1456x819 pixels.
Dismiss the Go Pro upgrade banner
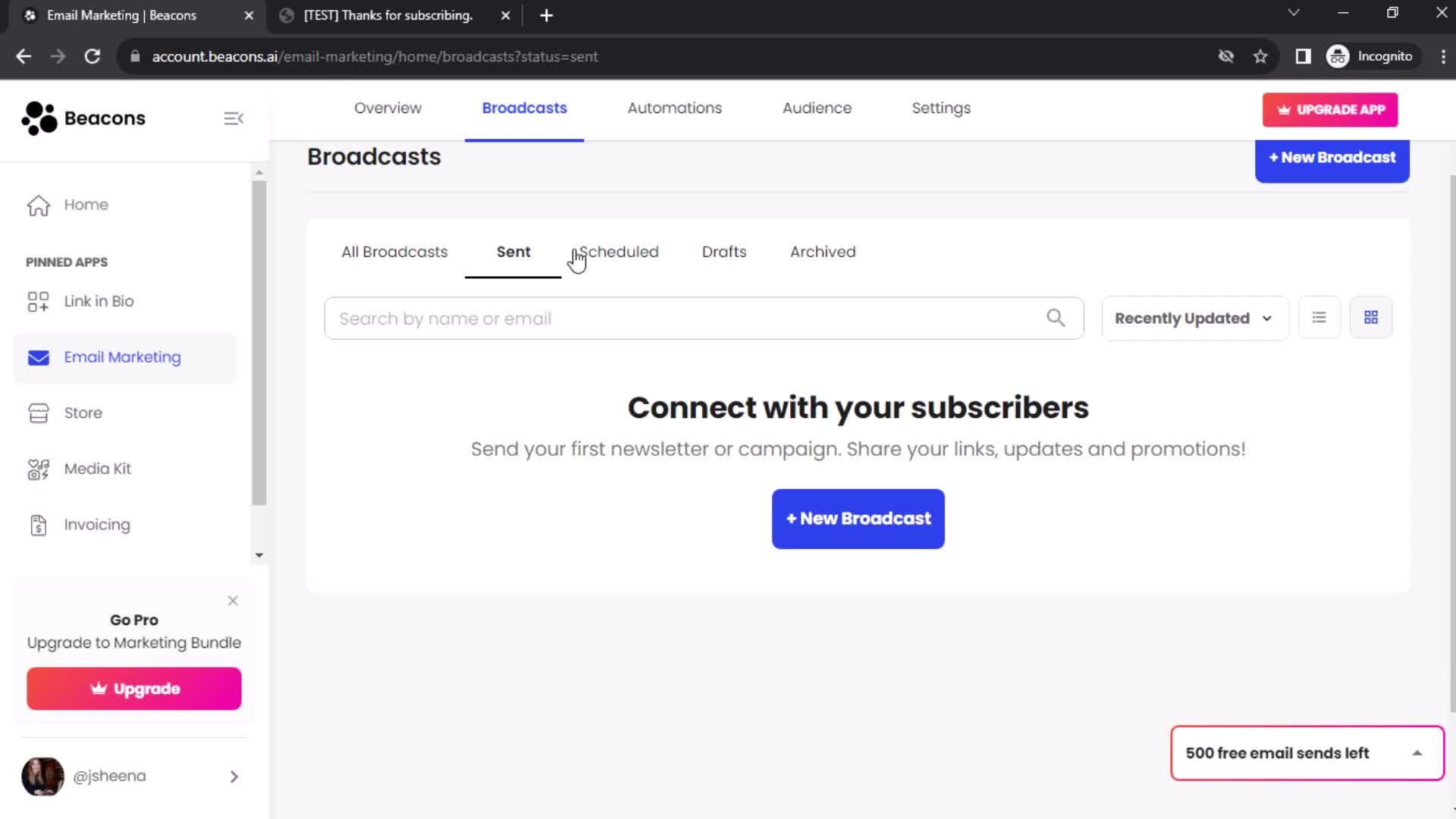click(232, 600)
